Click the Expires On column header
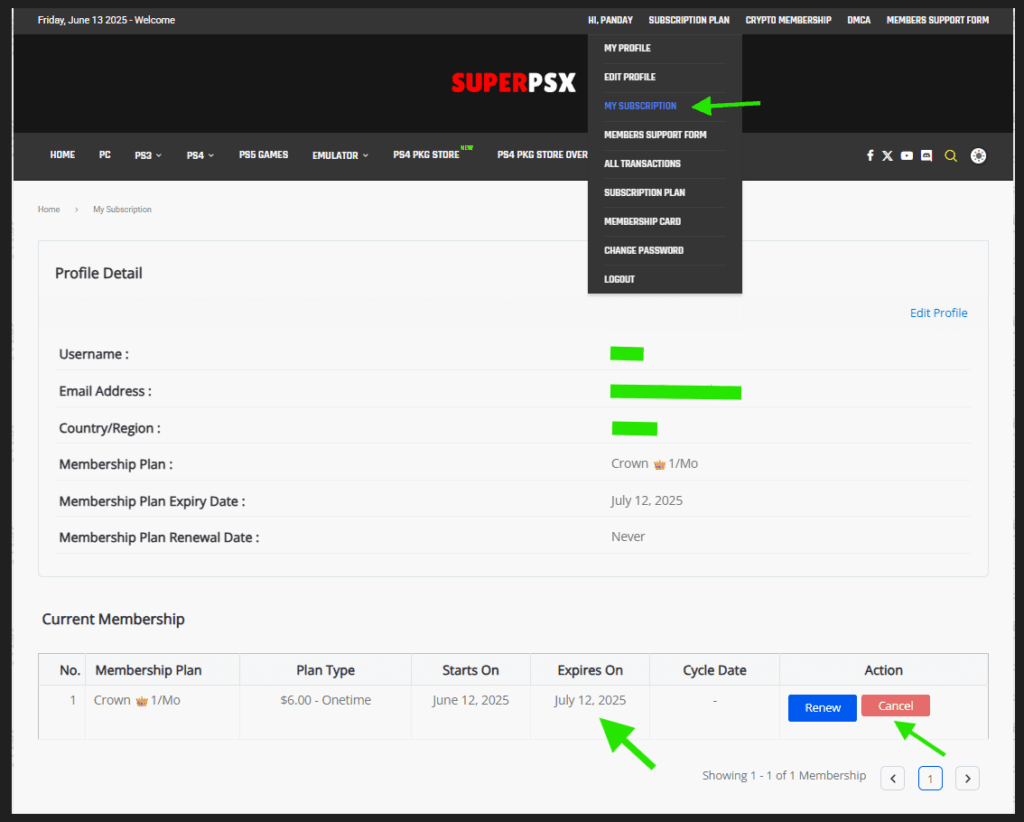This screenshot has width=1024, height=822. 590,671
